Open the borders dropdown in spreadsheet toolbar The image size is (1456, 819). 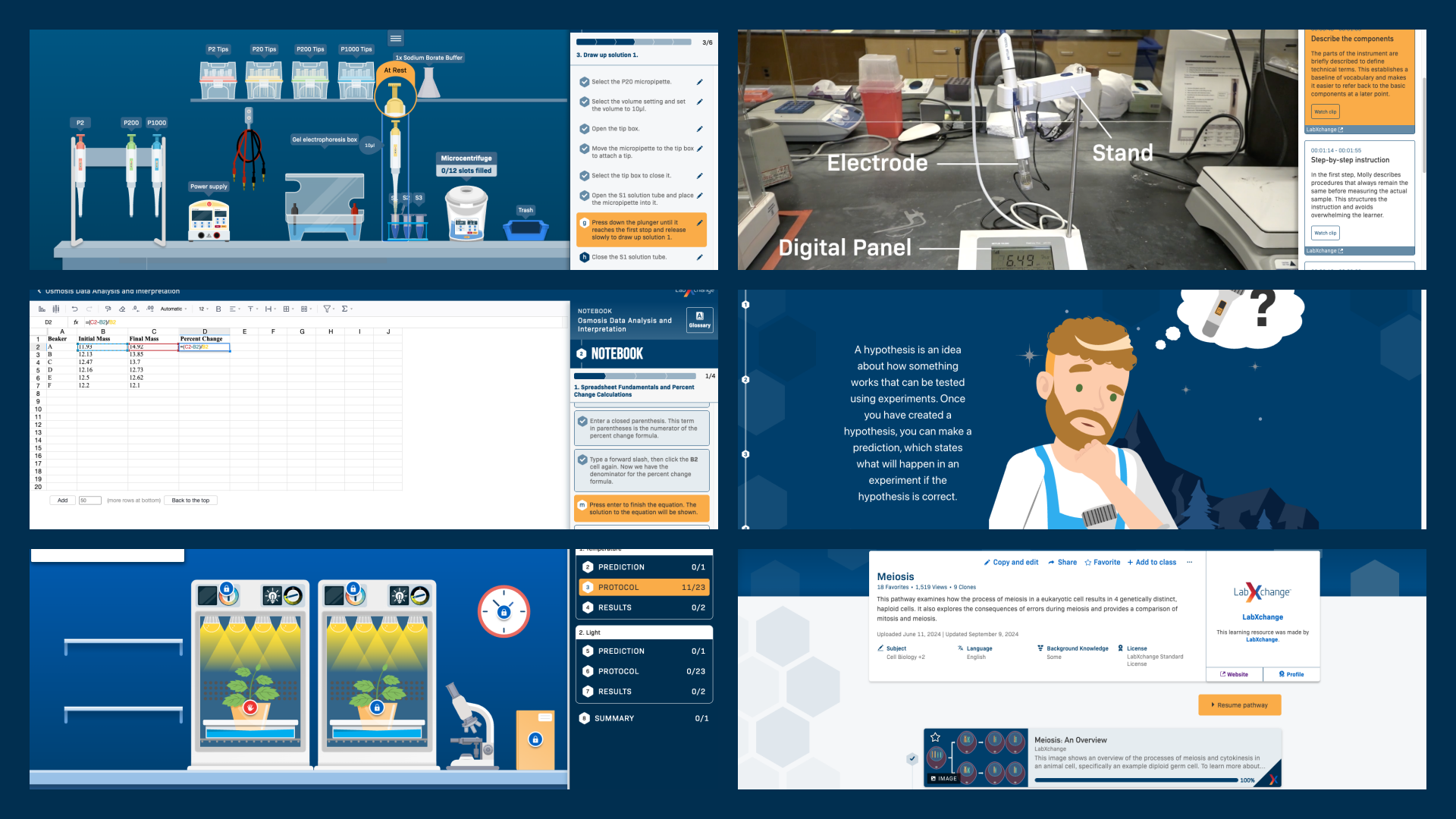[x=289, y=309]
